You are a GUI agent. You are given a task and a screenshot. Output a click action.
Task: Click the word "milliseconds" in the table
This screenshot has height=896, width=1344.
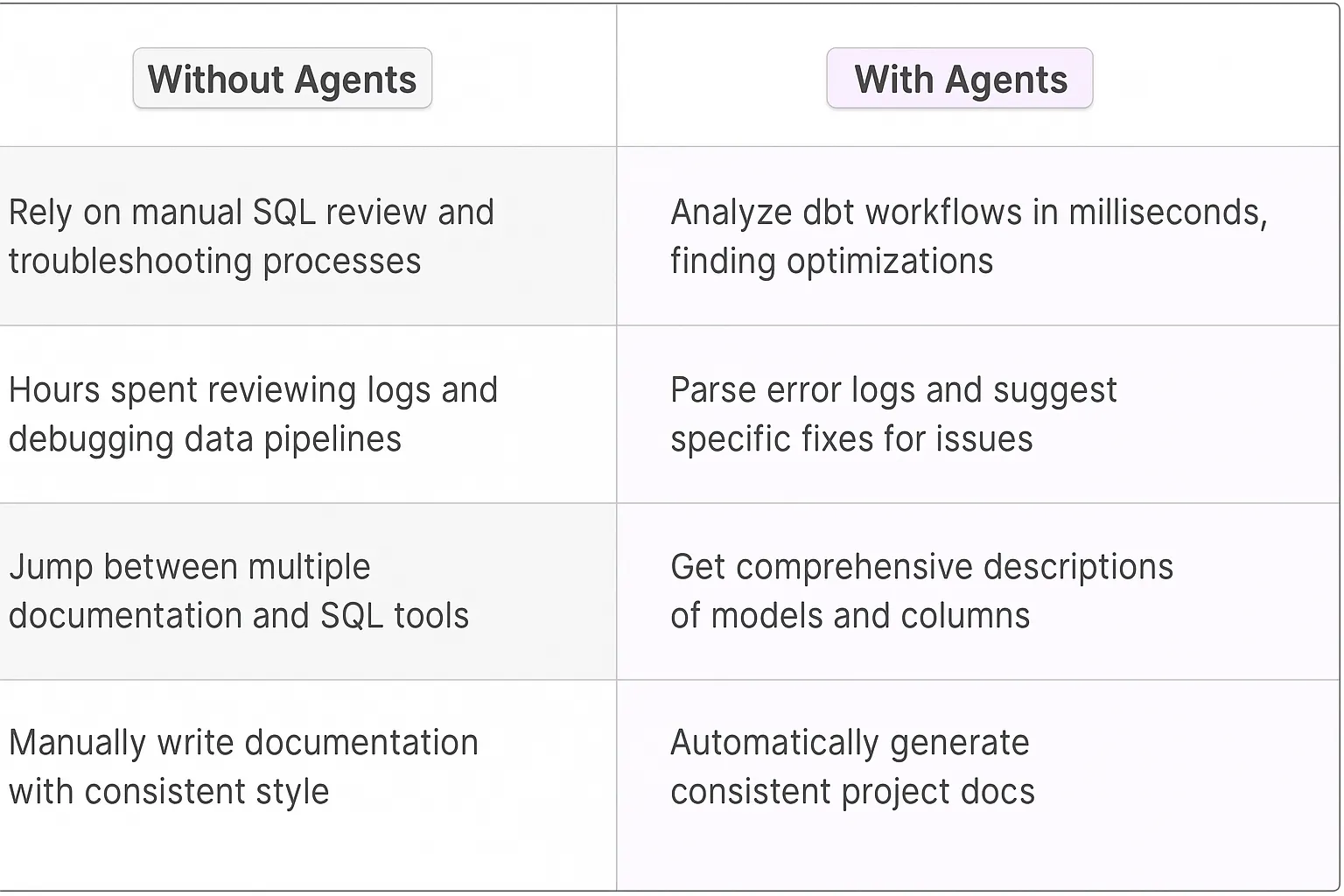pos(1166,213)
